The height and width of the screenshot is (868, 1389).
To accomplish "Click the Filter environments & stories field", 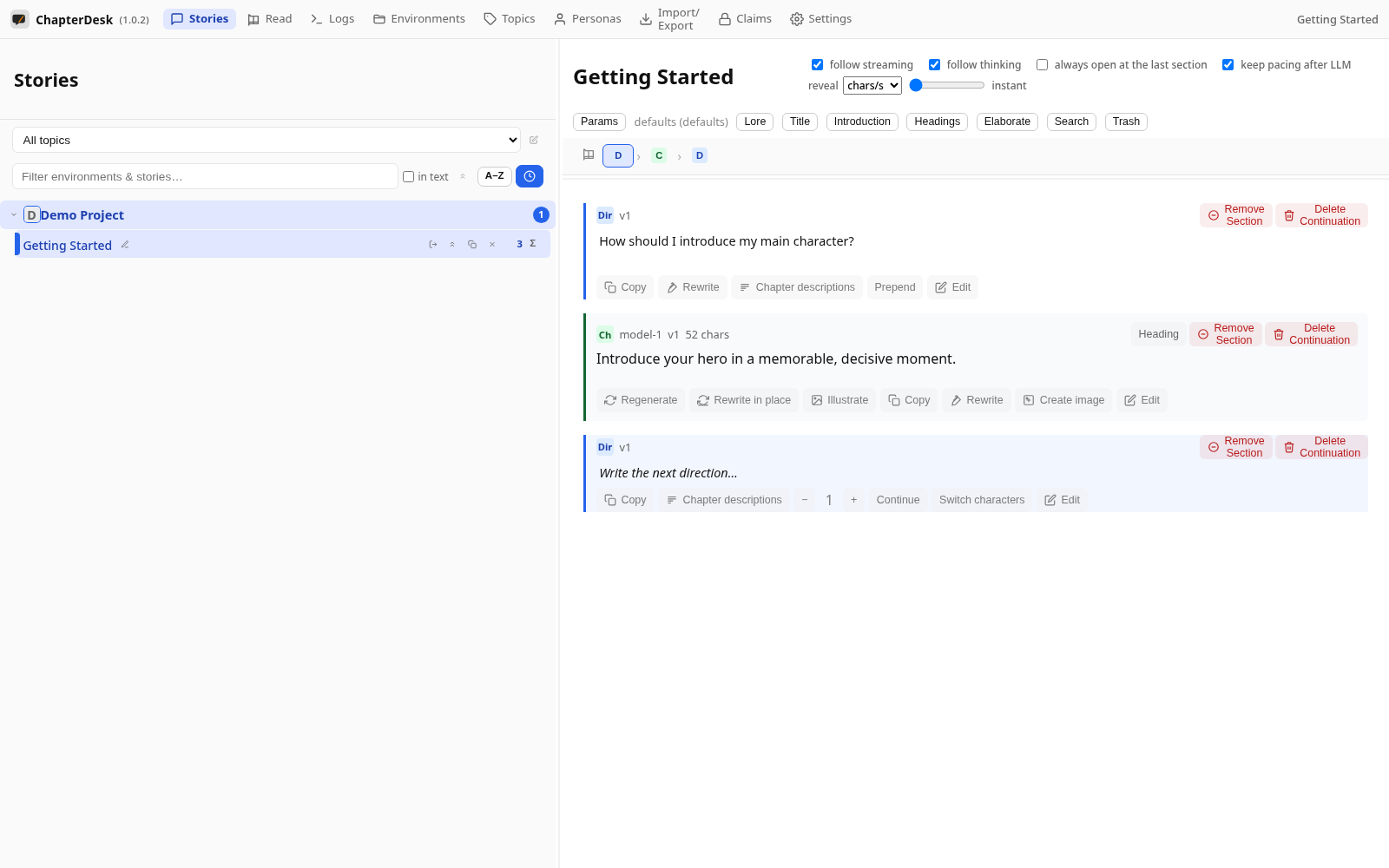I will tap(205, 176).
